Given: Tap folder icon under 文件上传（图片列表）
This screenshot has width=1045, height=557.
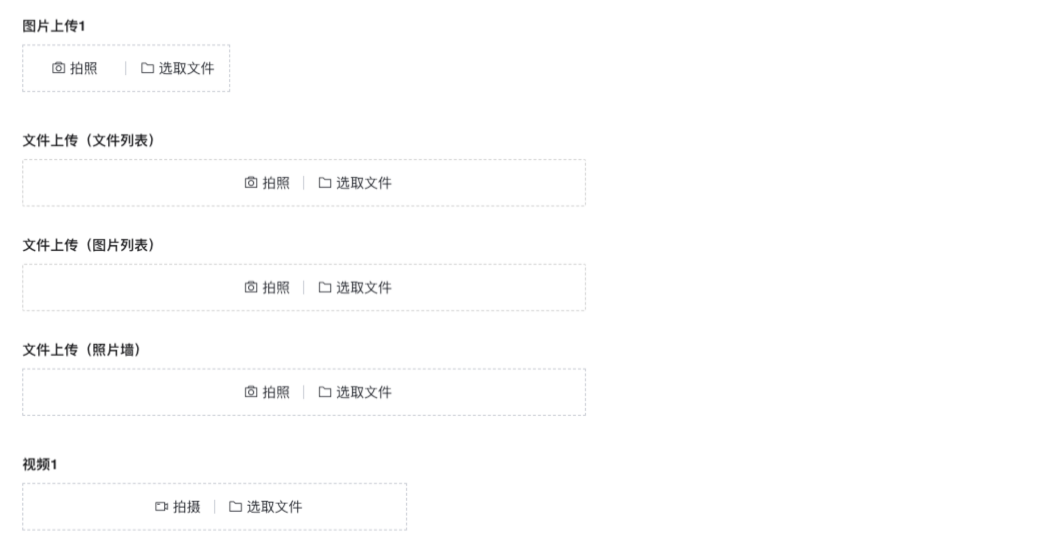Looking at the screenshot, I should click(325, 287).
